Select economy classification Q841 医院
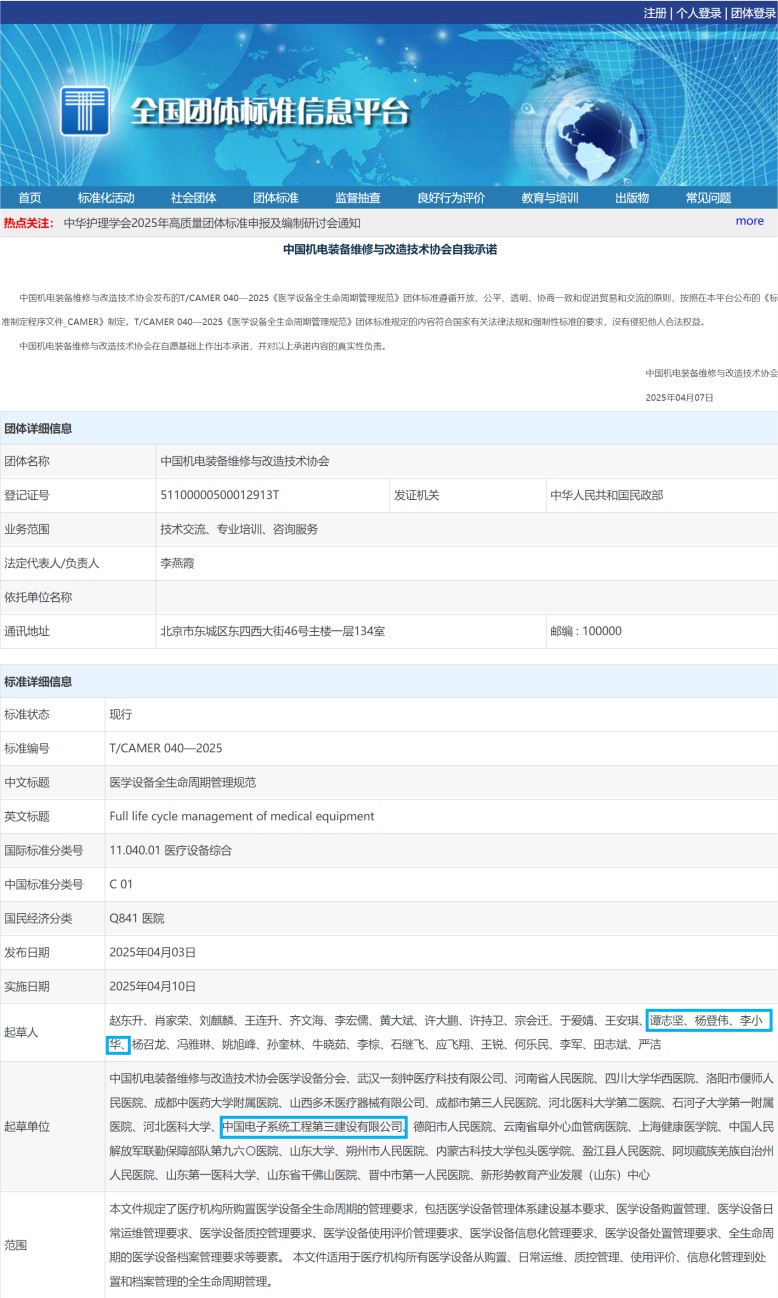The width and height of the screenshot is (778, 1298). tap(137, 918)
